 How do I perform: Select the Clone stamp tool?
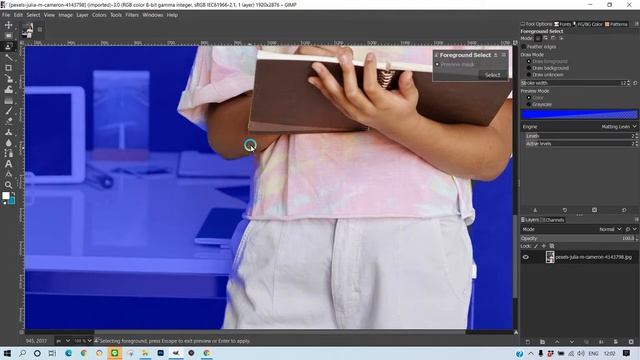point(8,132)
